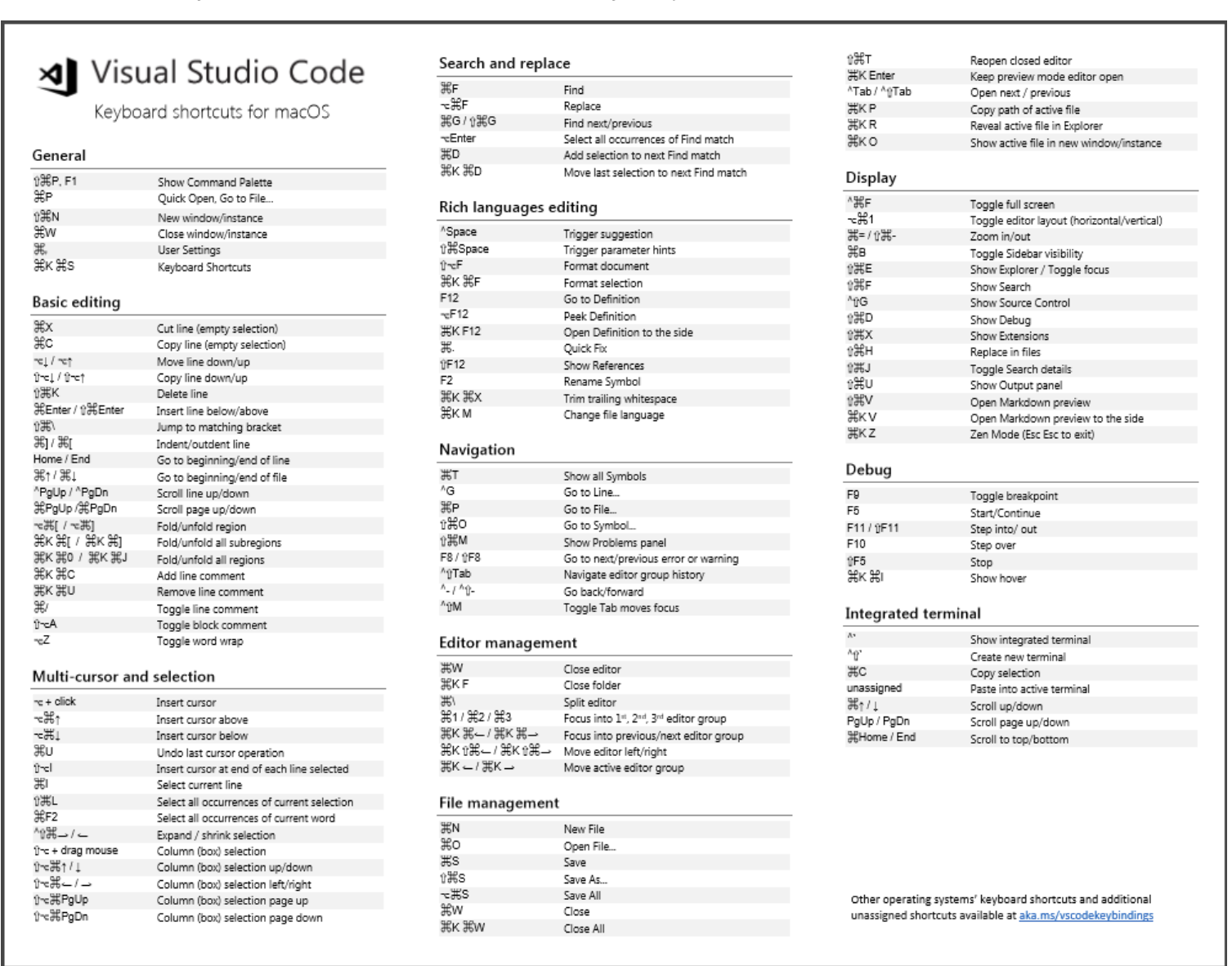Click the 'Visual Studio Code' title text
1232x966 pixels.
(227, 72)
